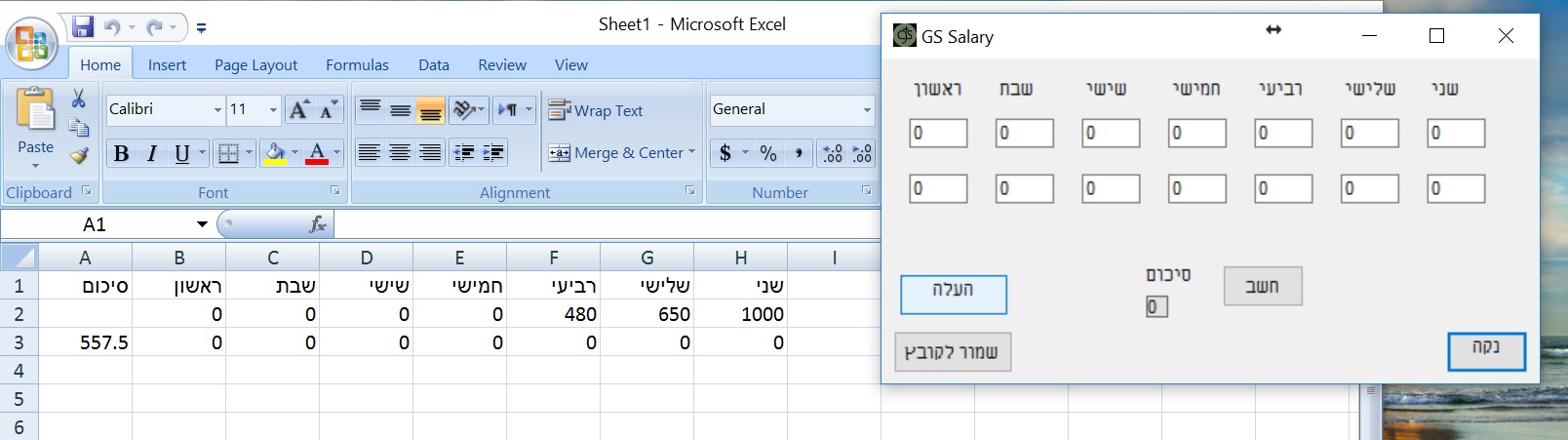Click שמור לקובץ button in GS Salary
1568x440 pixels.
(x=953, y=352)
